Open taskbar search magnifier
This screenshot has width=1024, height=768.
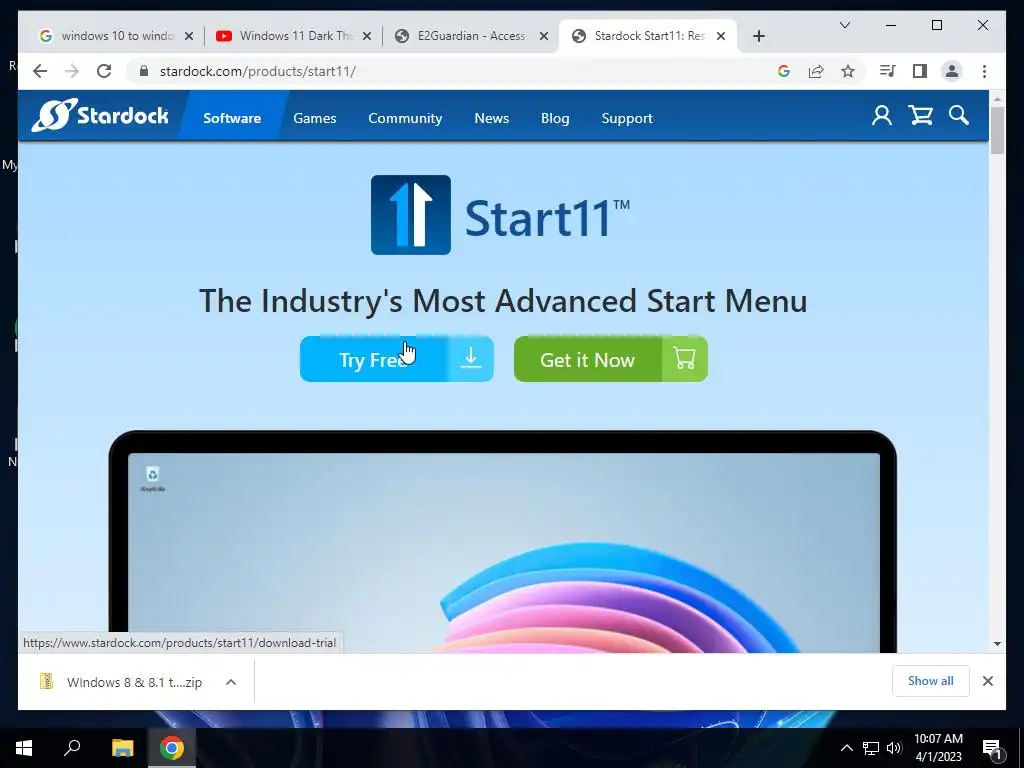(72, 748)
